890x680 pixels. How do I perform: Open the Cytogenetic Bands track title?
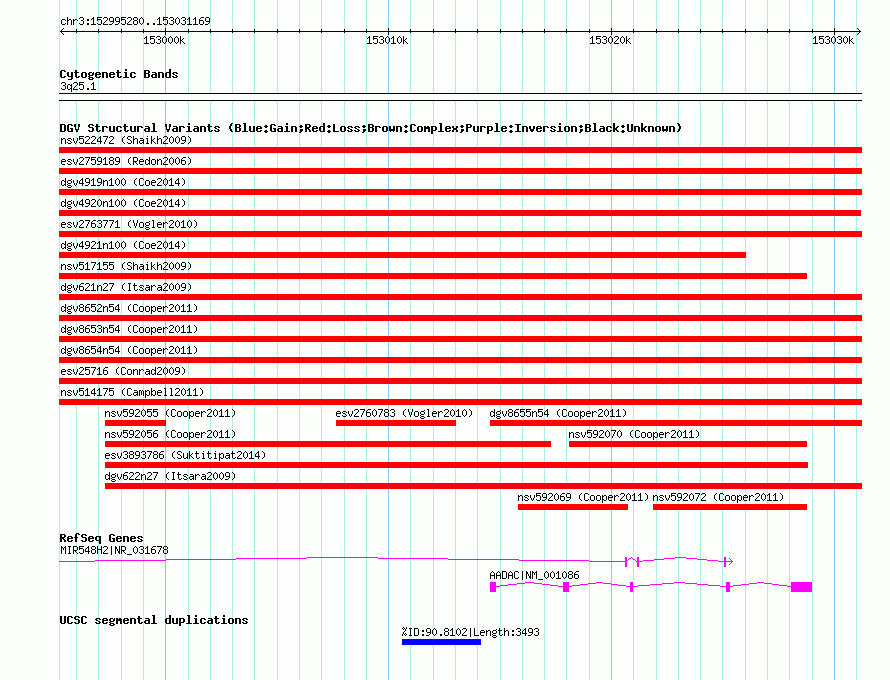pos(119,74)
